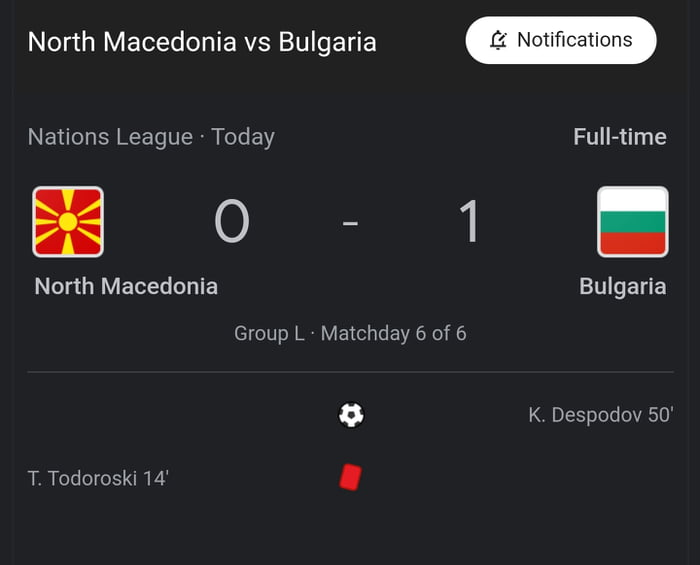Click the Group L label
The width and height of the screenshot is (700, 565).
tap(269, 333)
